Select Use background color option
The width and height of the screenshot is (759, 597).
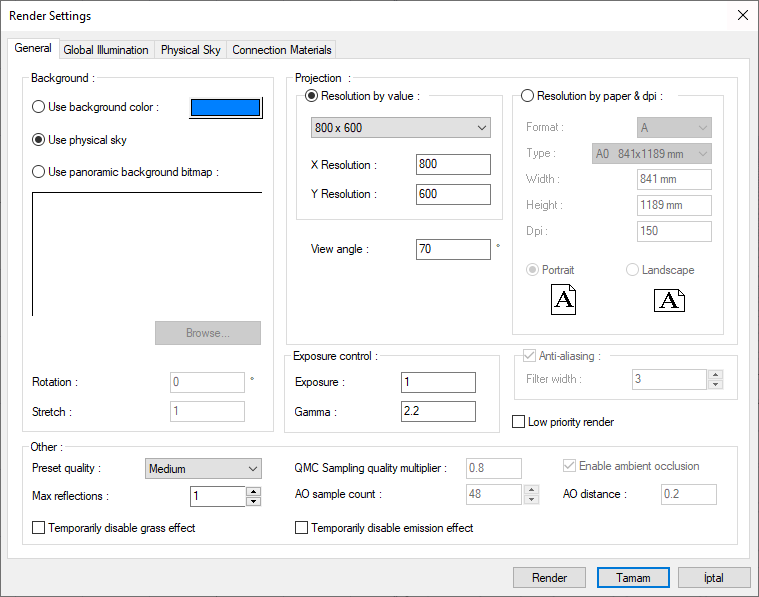point(39,107)
